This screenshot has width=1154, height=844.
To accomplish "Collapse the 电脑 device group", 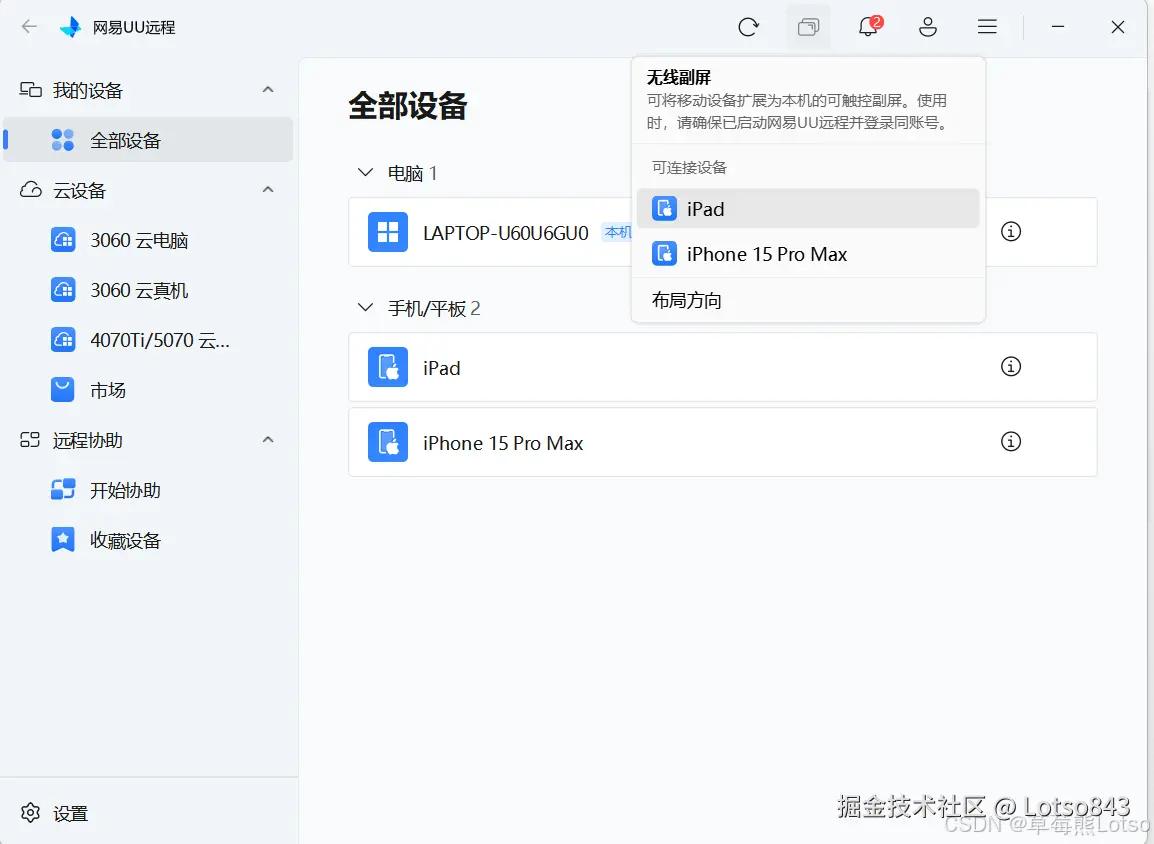I will (x=365, y=172).
